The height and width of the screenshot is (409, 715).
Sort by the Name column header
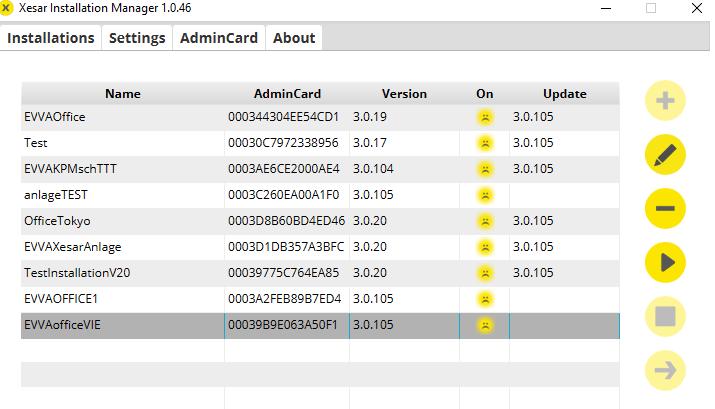tap(123, 93)
